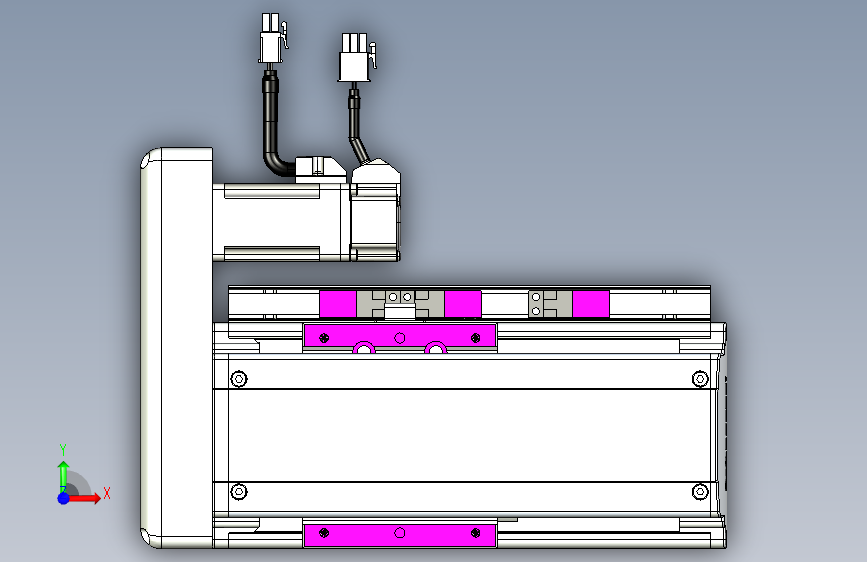867x562 pixels.
Task: Select the middle magenta sensor block on the rail
Action: pos(463,304)
